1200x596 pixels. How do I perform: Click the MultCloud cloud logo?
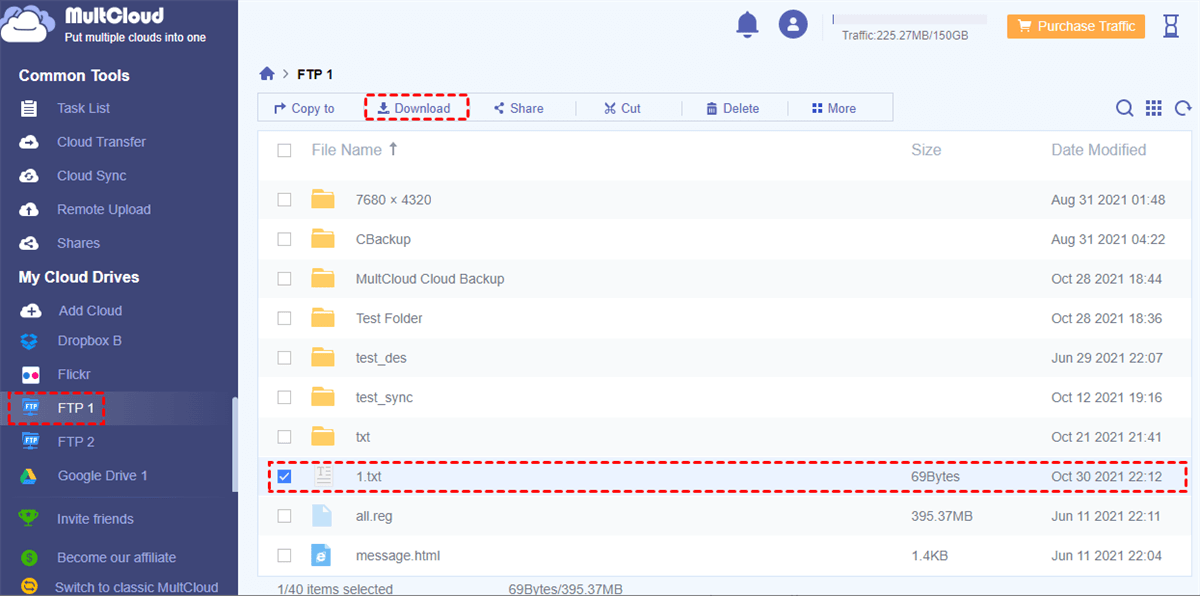coord(28,23)
